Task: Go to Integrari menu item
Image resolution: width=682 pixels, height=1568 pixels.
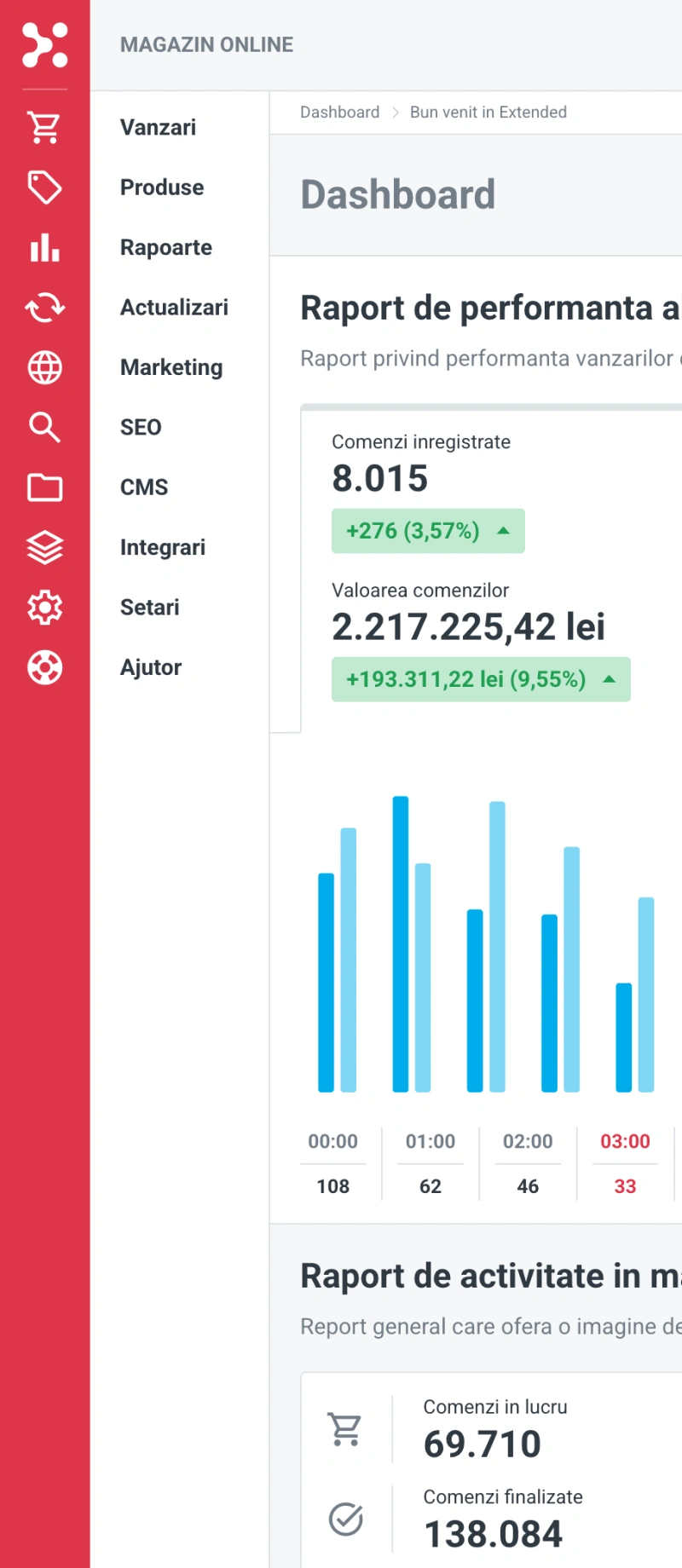Action: (x=163, y=547)
